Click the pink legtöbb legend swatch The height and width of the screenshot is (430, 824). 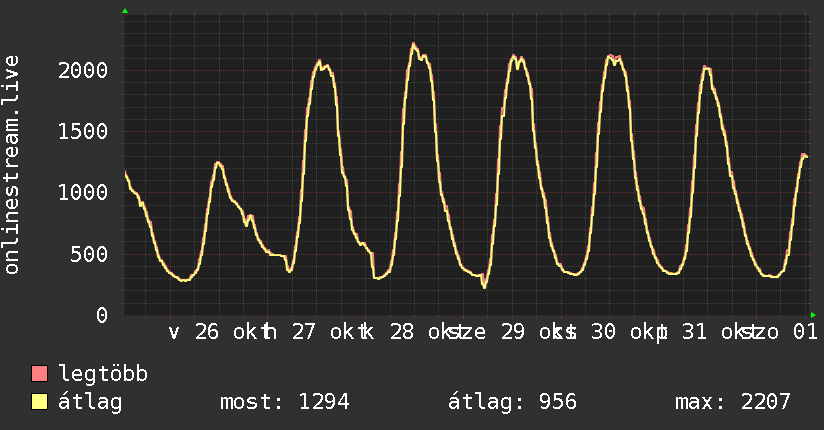coord(39,373)
